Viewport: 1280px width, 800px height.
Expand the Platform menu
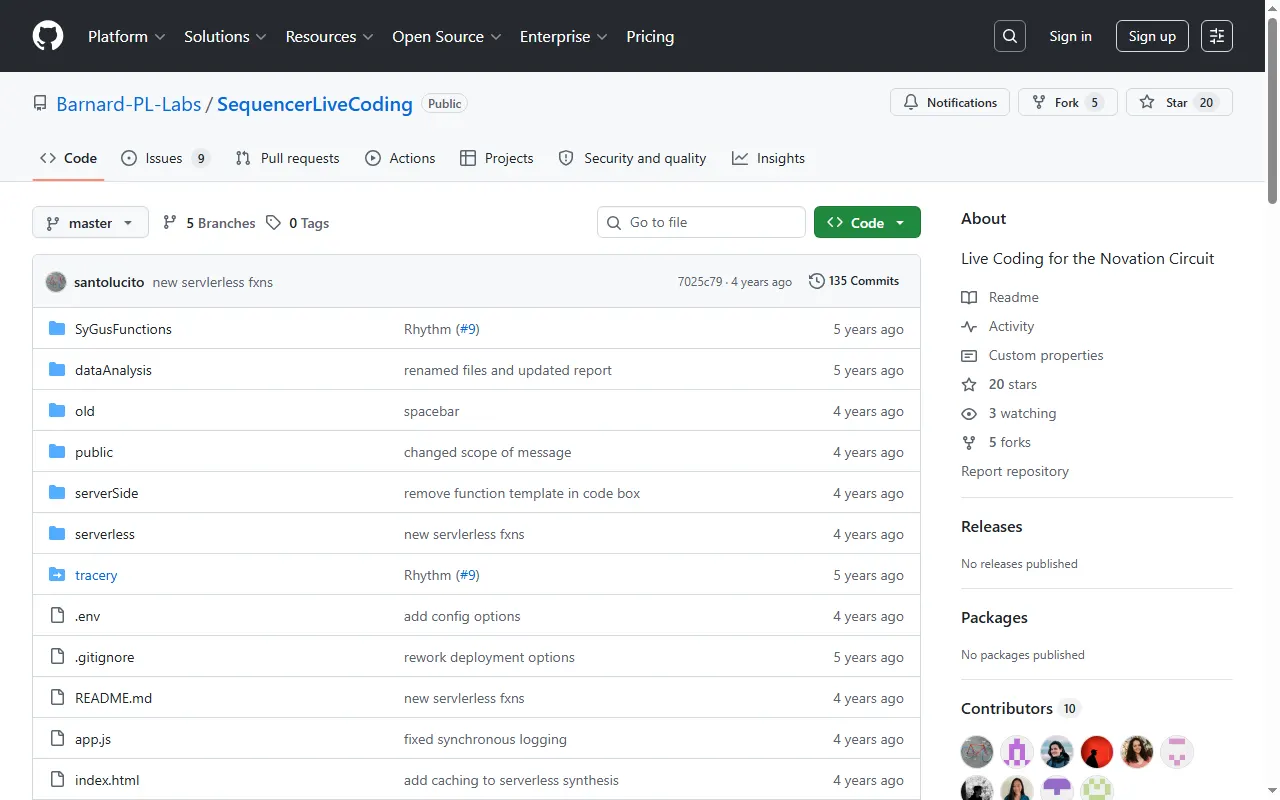[127, 36]
